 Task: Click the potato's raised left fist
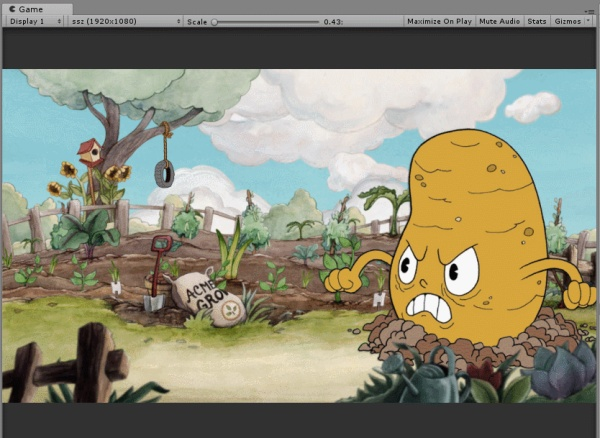click(x=341, y=280)
